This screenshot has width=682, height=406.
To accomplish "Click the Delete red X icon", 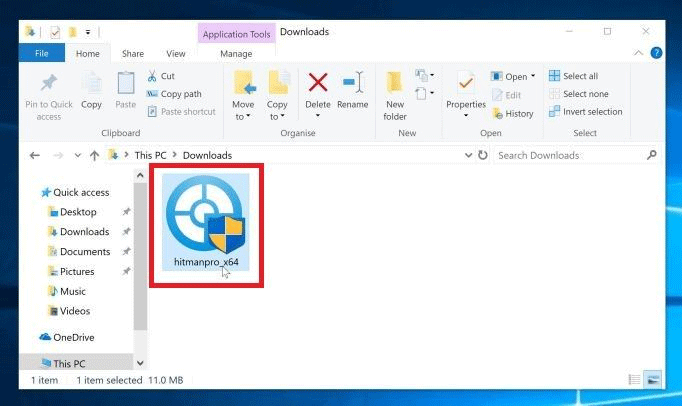I will tap(318, 82).
